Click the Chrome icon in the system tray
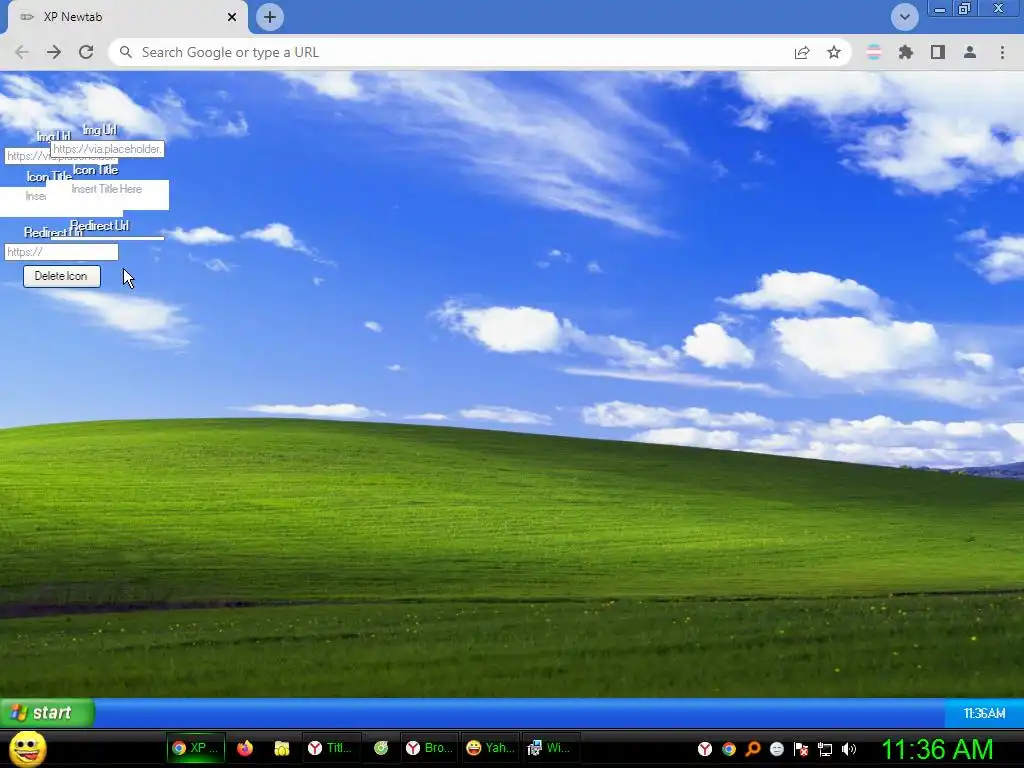 click(x=729, y=749)
